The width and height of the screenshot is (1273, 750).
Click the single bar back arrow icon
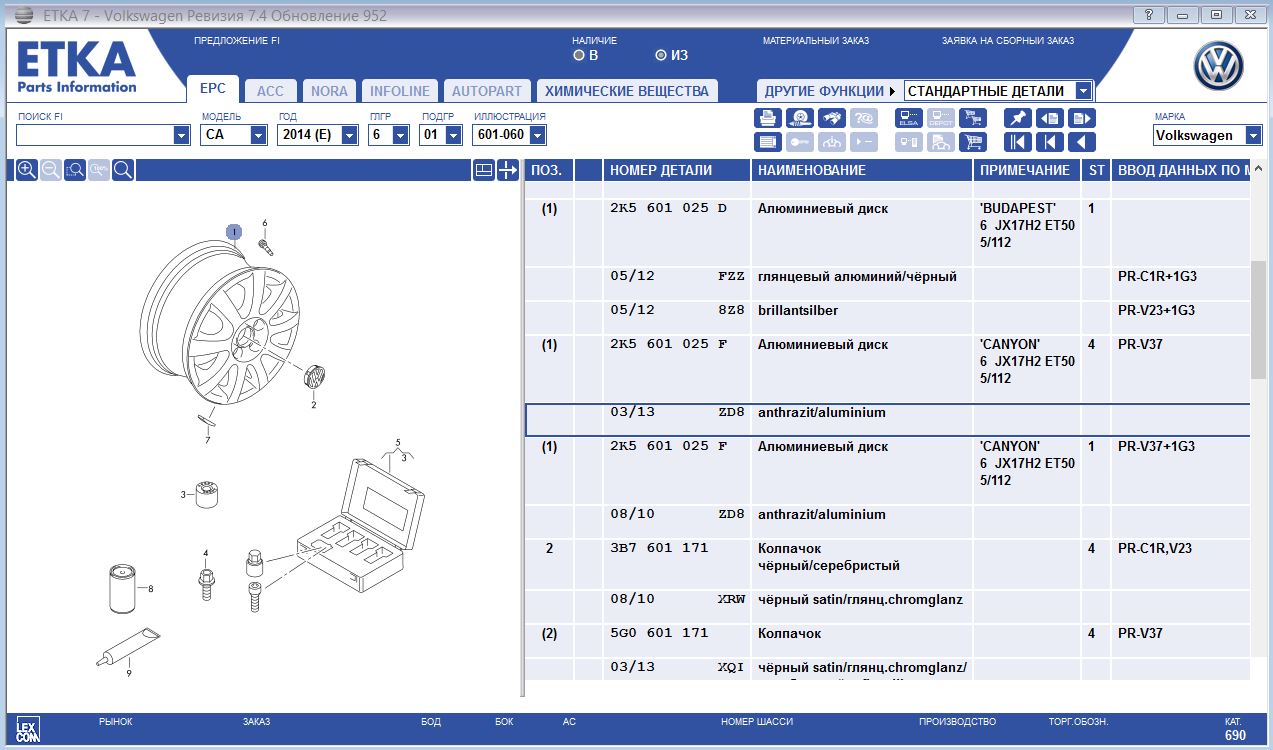(x=1050, y=142)
